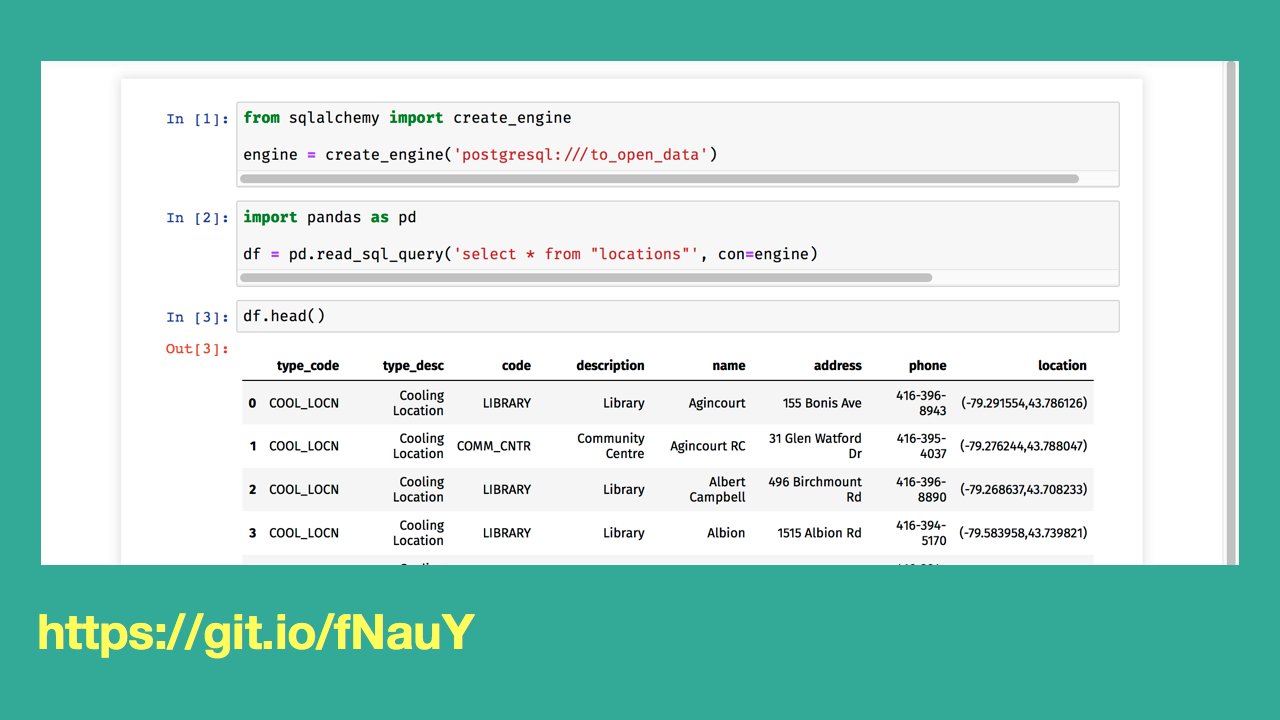
Task: Click the In [2] cell prompt
Action: (x=197, y=218)
